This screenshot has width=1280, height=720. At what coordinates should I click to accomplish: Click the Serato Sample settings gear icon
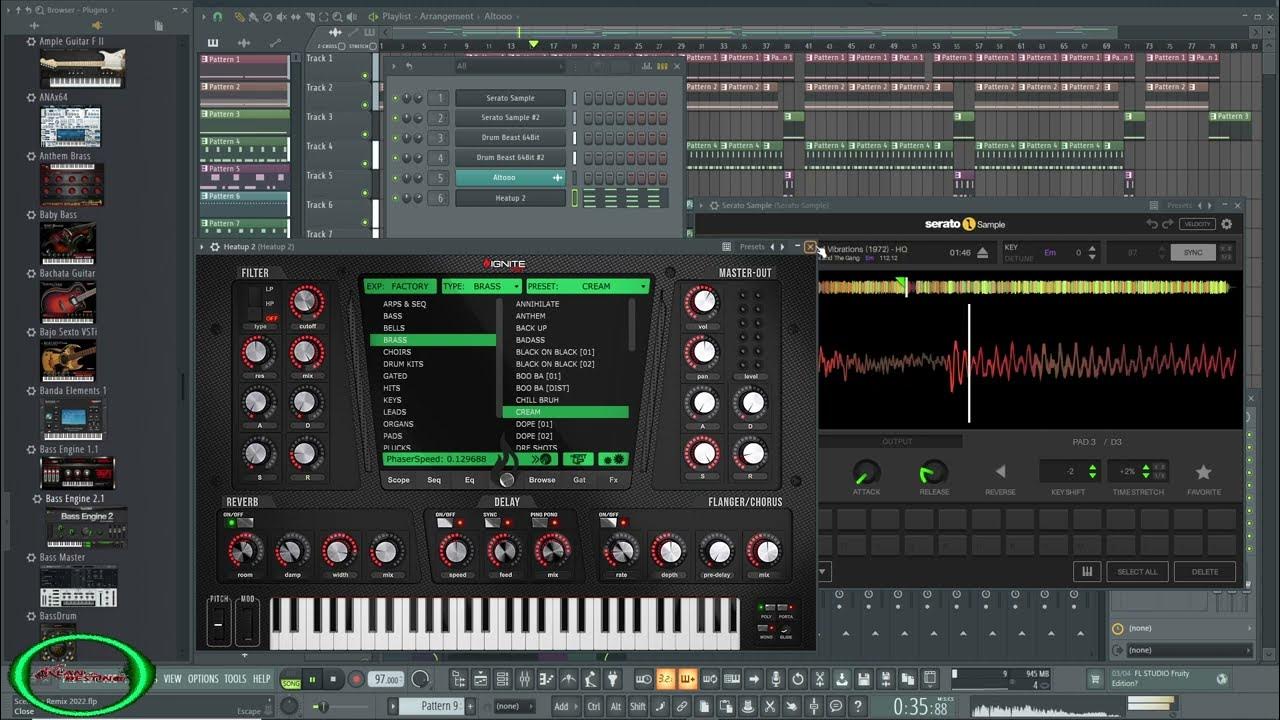pyautogui.click(x=1227, y=224)
